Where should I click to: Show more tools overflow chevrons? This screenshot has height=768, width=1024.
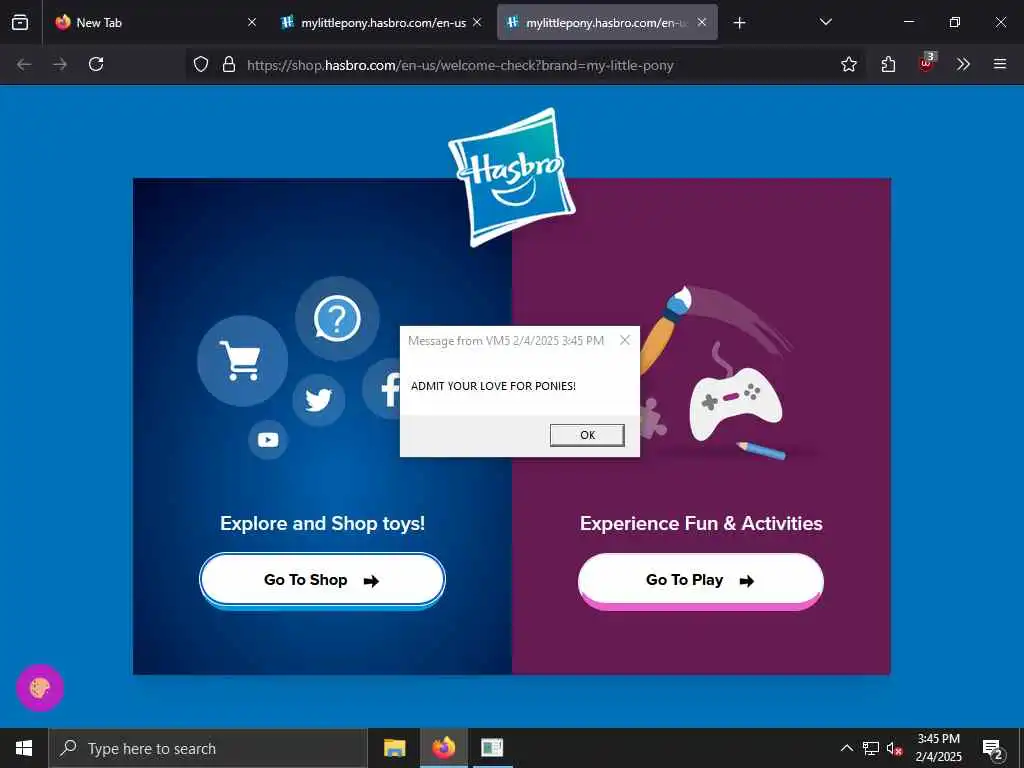[x=963, y=64]
